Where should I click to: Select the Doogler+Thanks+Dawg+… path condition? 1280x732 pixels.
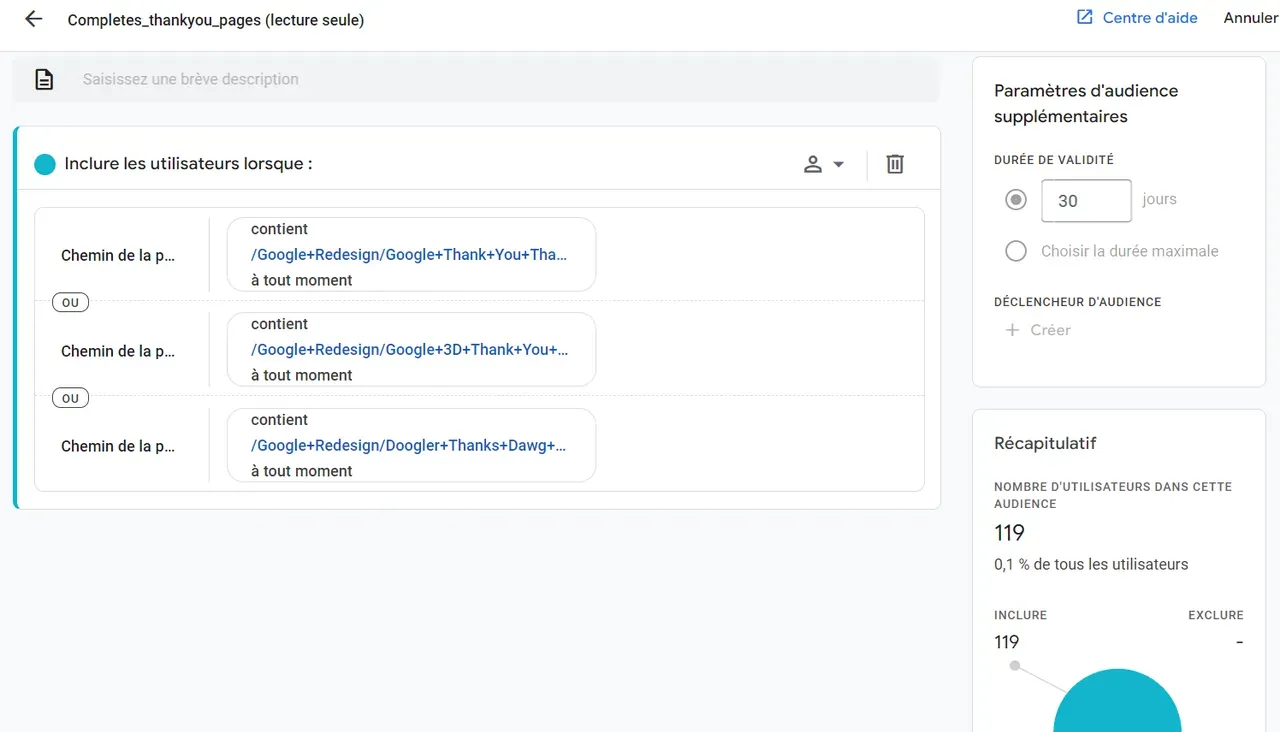(x=411, y=445)
